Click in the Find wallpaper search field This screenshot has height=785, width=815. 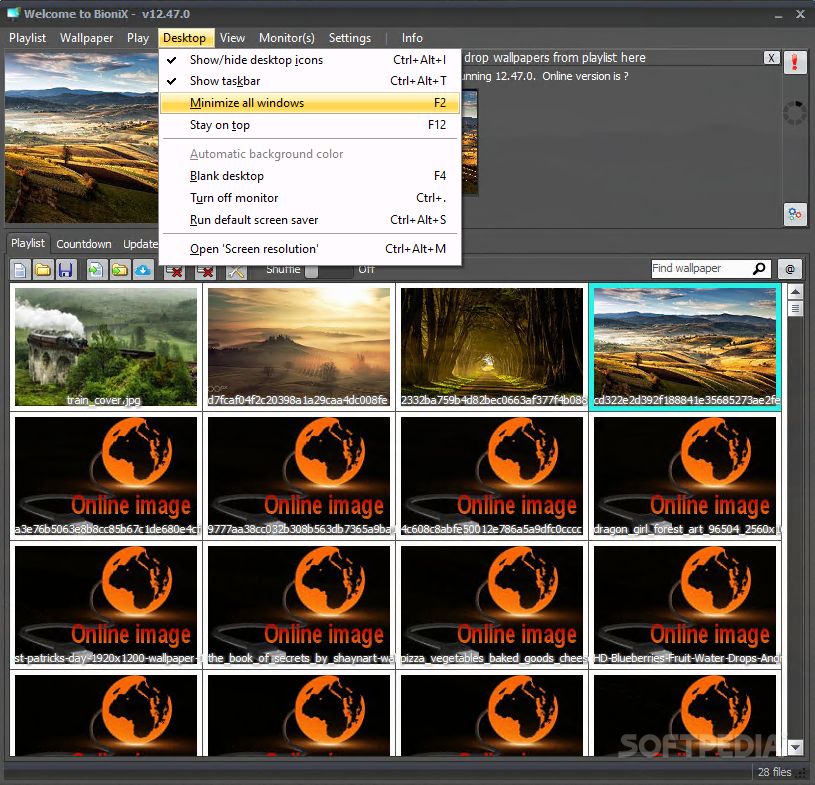point(701,268)
